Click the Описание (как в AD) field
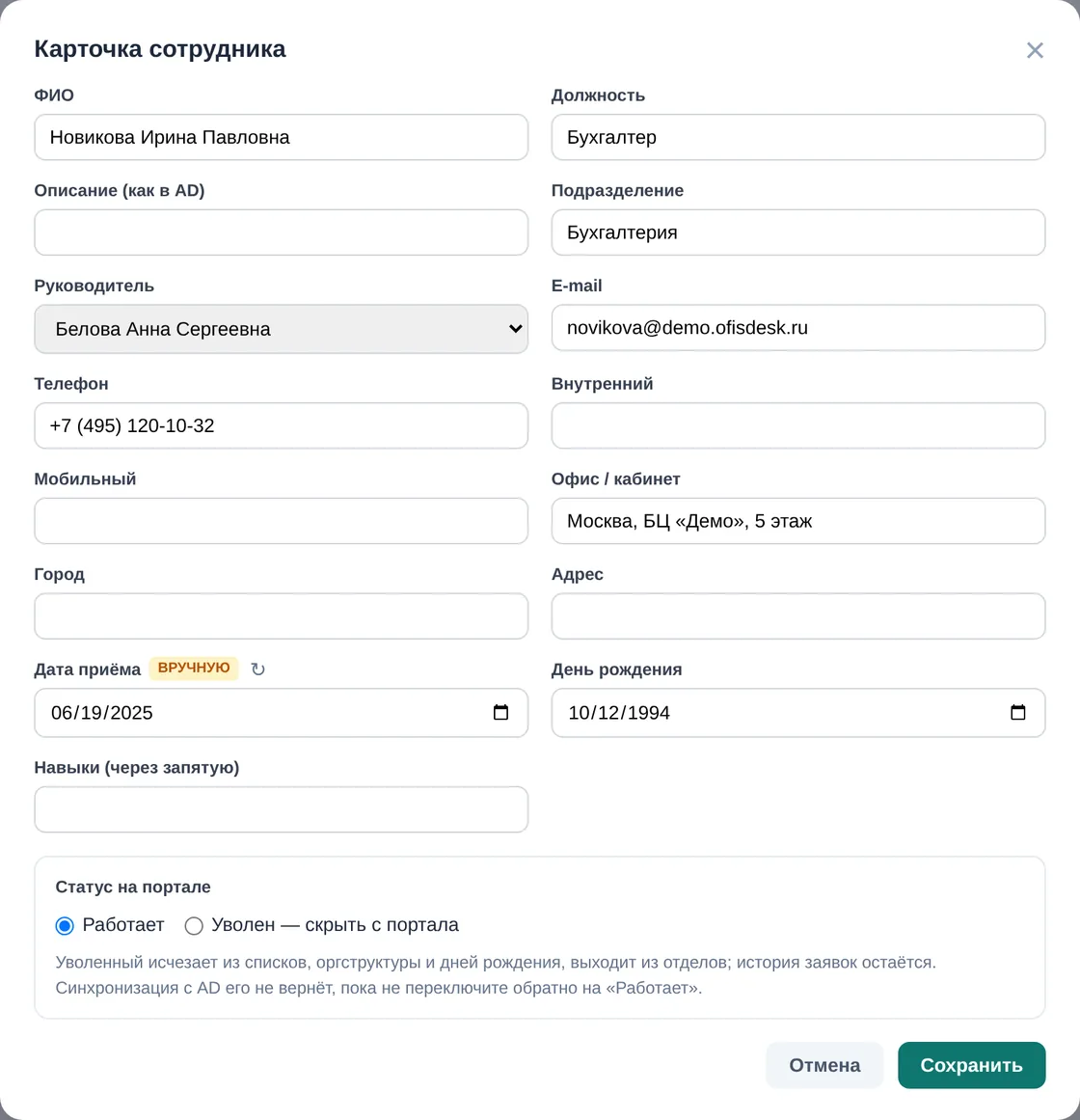 [x=282, y=232]
